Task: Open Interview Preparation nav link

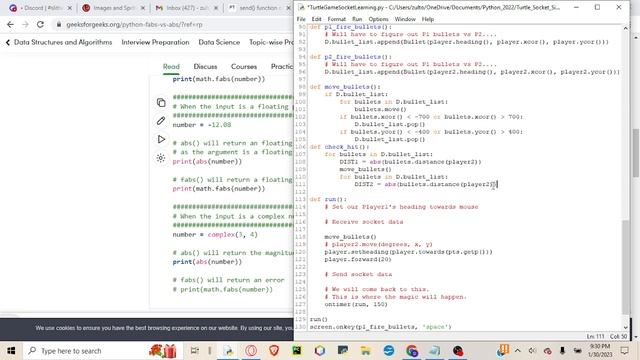Action: coord(155,42)
